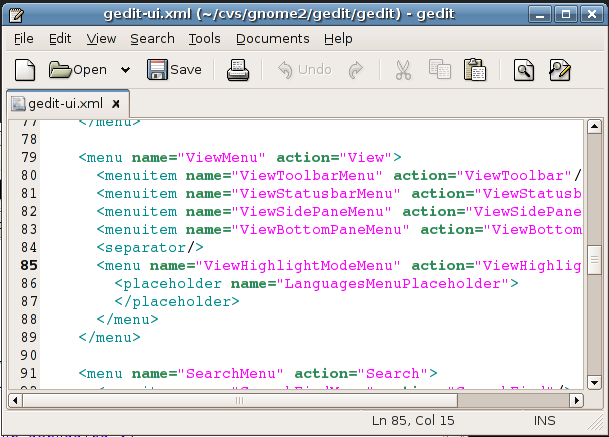The width and height of the screenshot is (609, 437).
Task: Click "ViewToolbarMenu" text on line 80
Action: click(307, 176)
